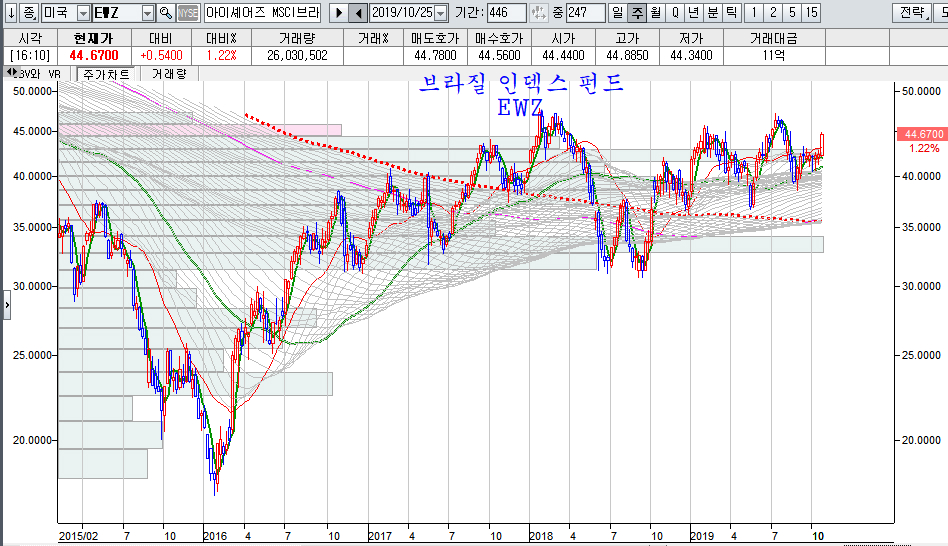Click the period input field showing 446

pos(506,13)
